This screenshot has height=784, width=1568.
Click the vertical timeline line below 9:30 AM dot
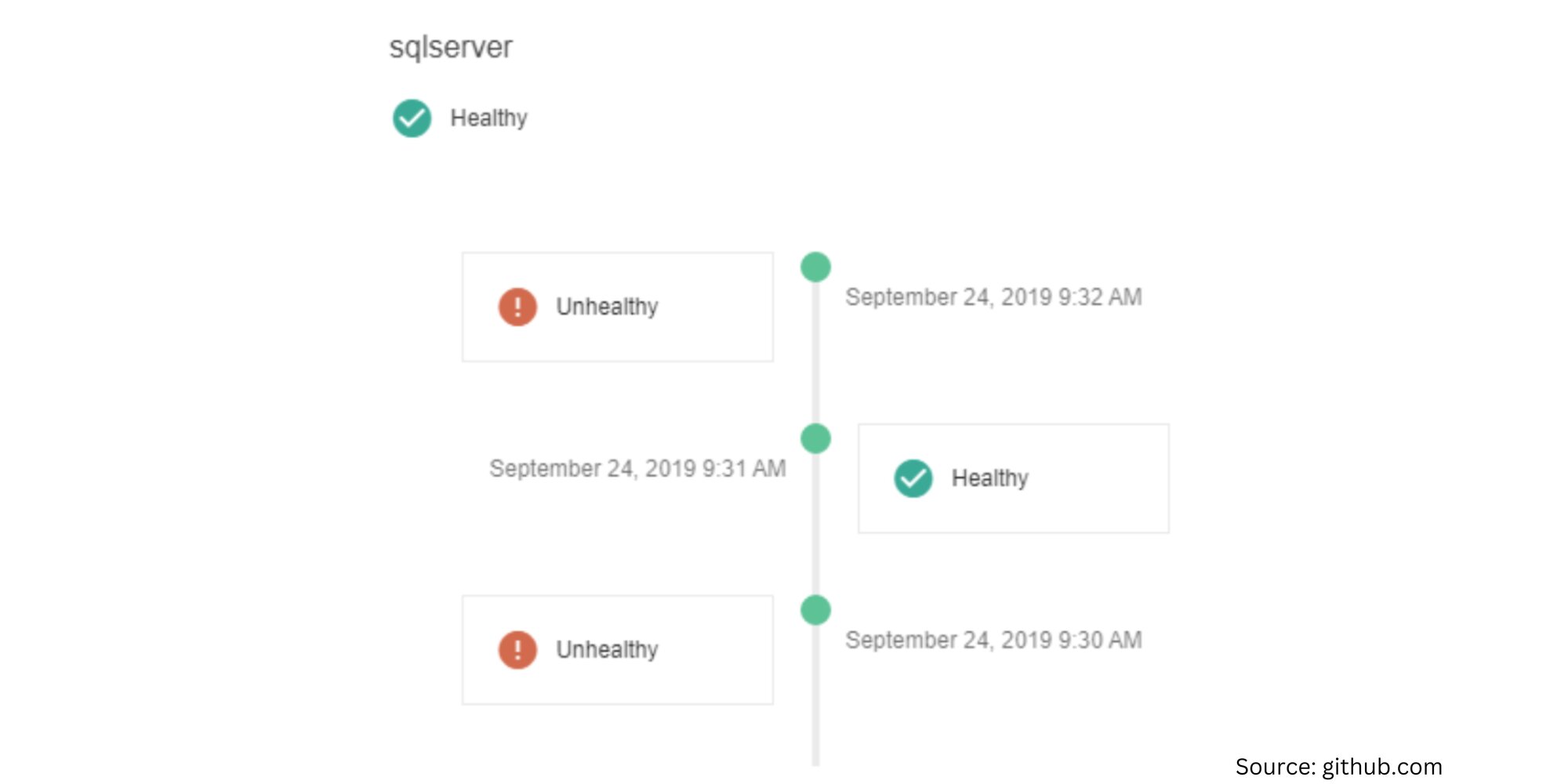click(x=815, y=695)
